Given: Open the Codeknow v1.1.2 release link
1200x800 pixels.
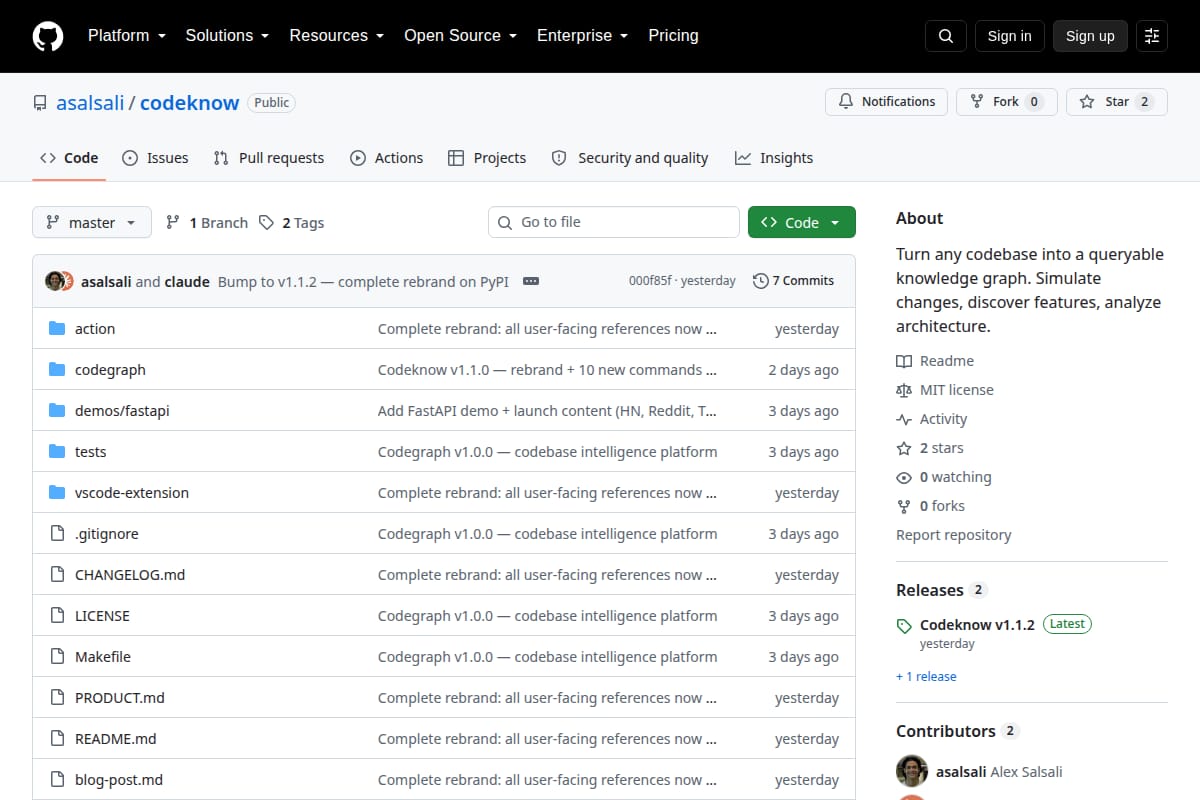Looking at the screenshot, I should [977, 625].
